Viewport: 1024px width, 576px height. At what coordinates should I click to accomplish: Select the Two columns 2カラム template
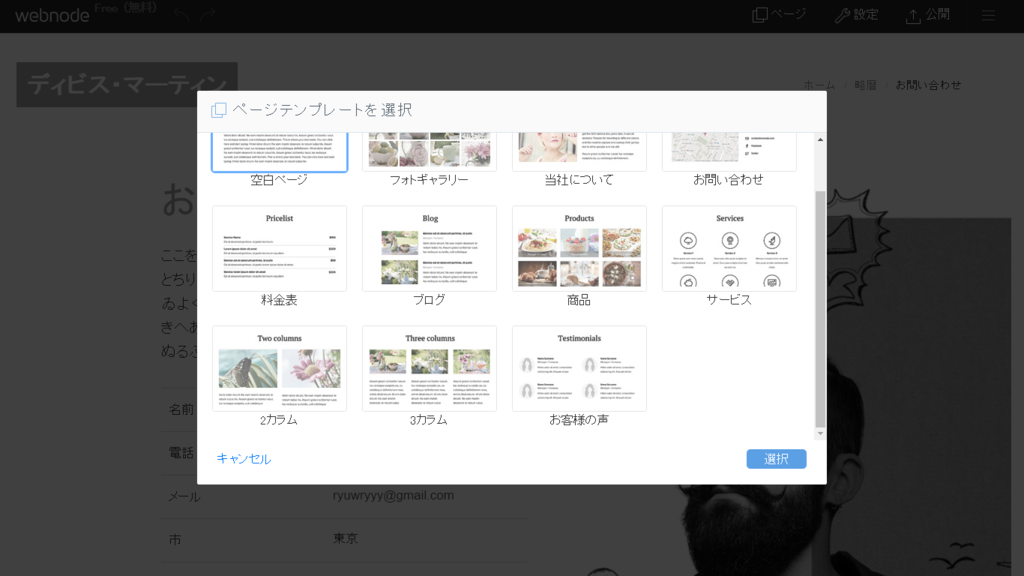(x=280, y=368)
